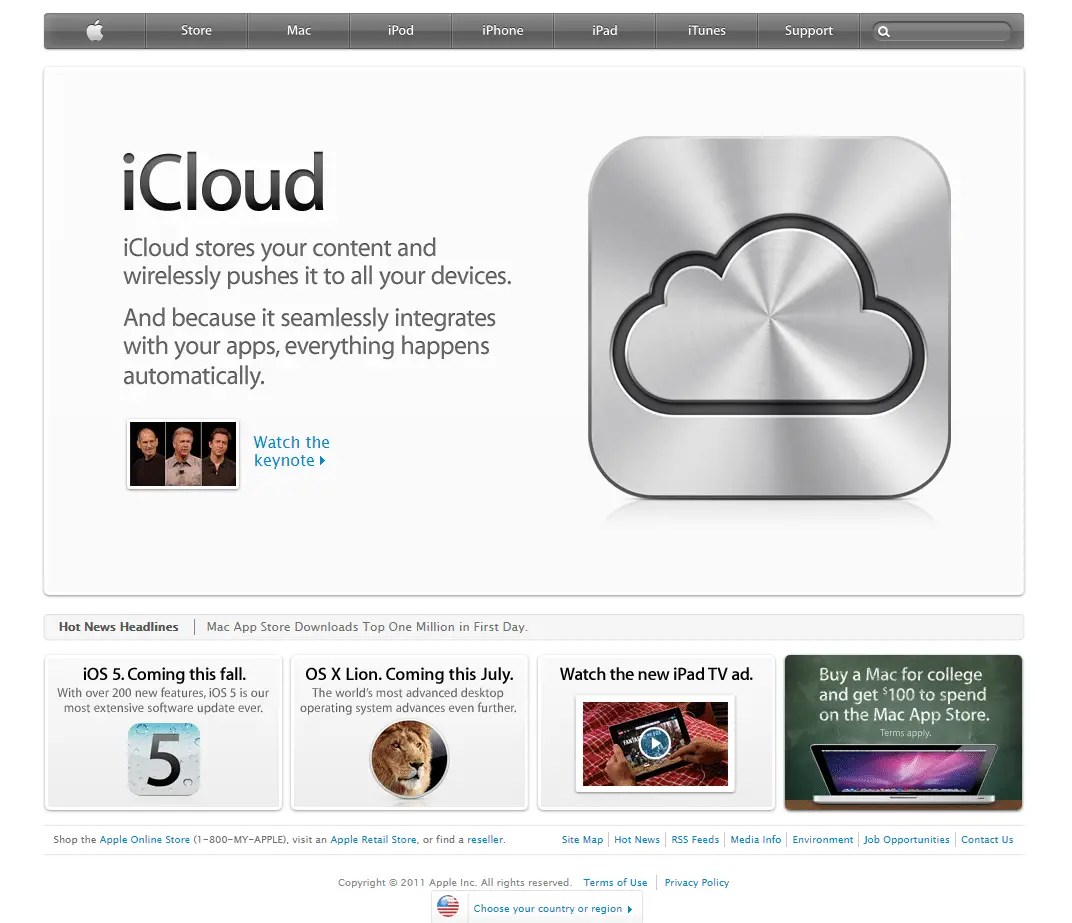Open the Mac App Store downloads headline
The image size is (1072, 923).
click(x=367, y=627)
